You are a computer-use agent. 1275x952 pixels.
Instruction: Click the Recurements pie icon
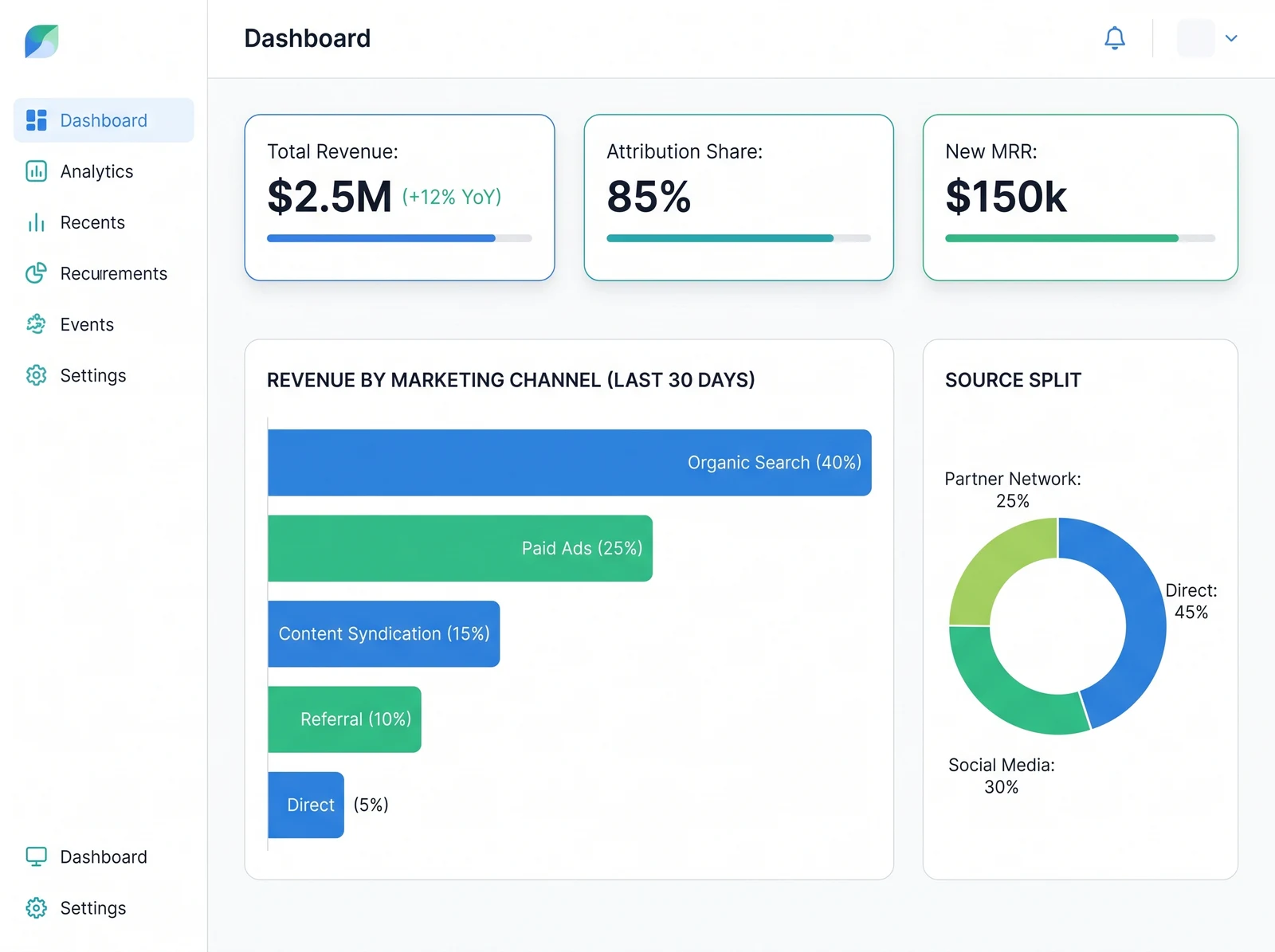[37, 273]
